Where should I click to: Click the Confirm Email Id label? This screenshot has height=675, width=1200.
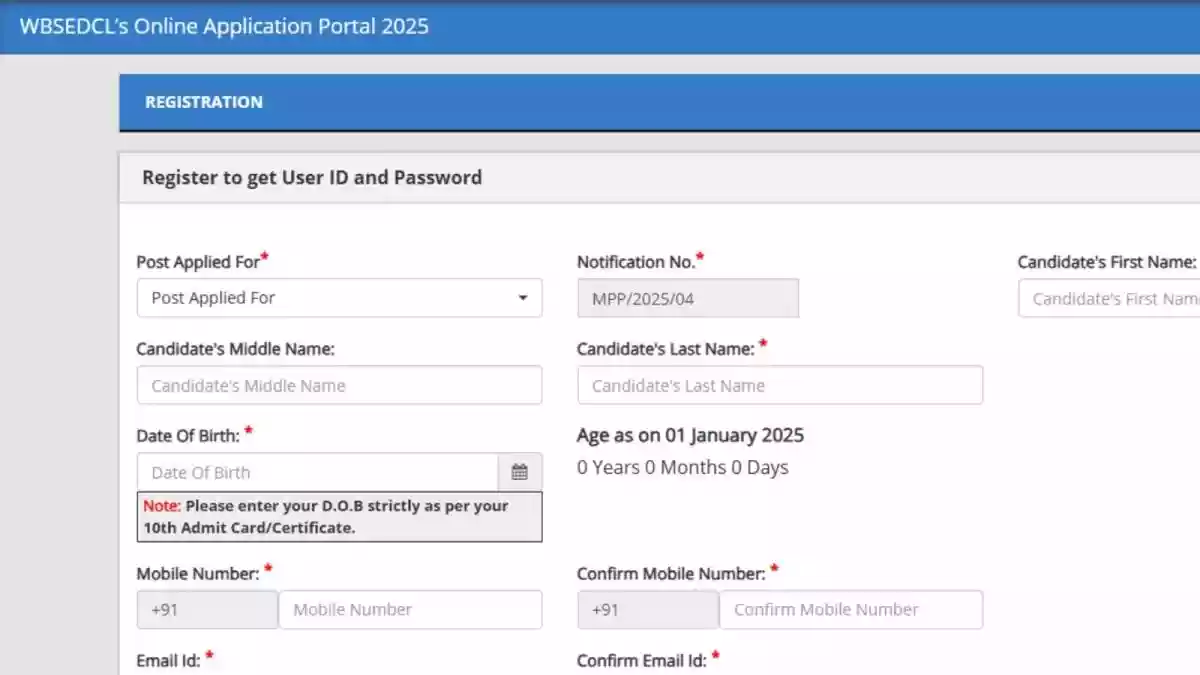[x=641, y=660]
